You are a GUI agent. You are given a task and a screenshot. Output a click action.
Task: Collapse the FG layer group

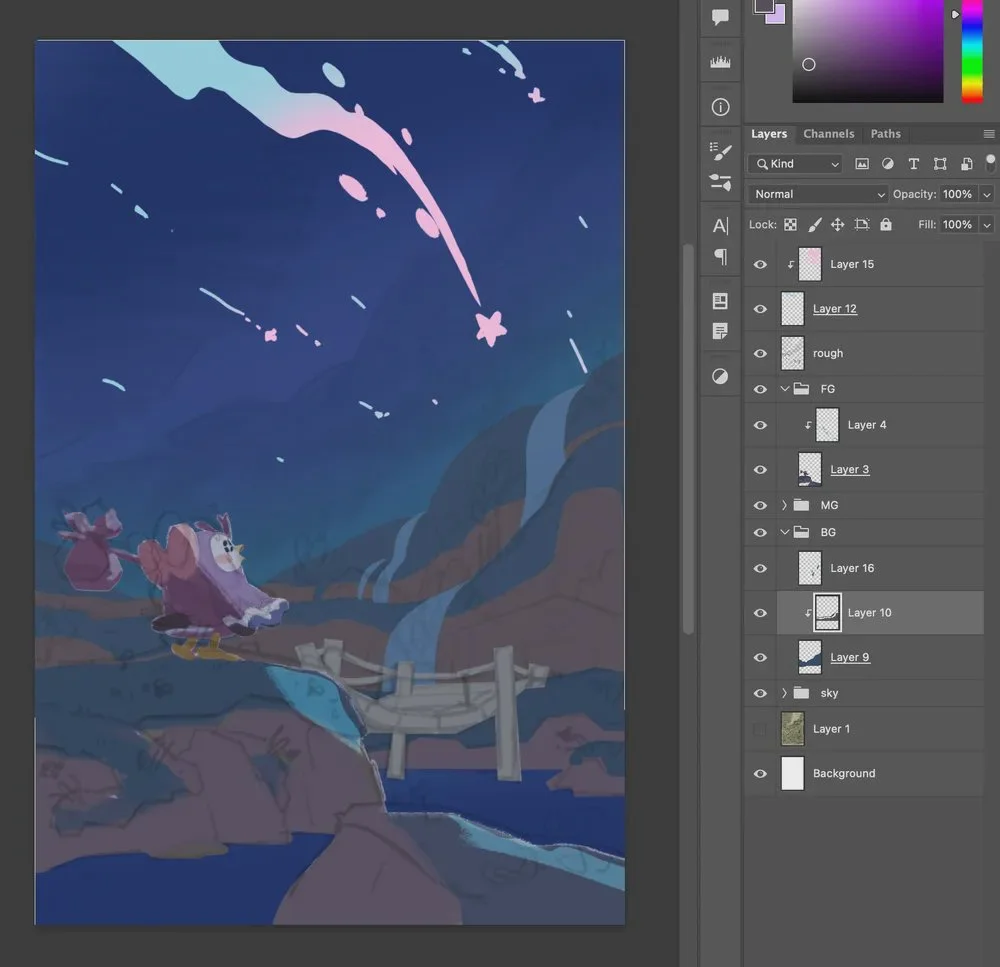click(x=784, y=389)
